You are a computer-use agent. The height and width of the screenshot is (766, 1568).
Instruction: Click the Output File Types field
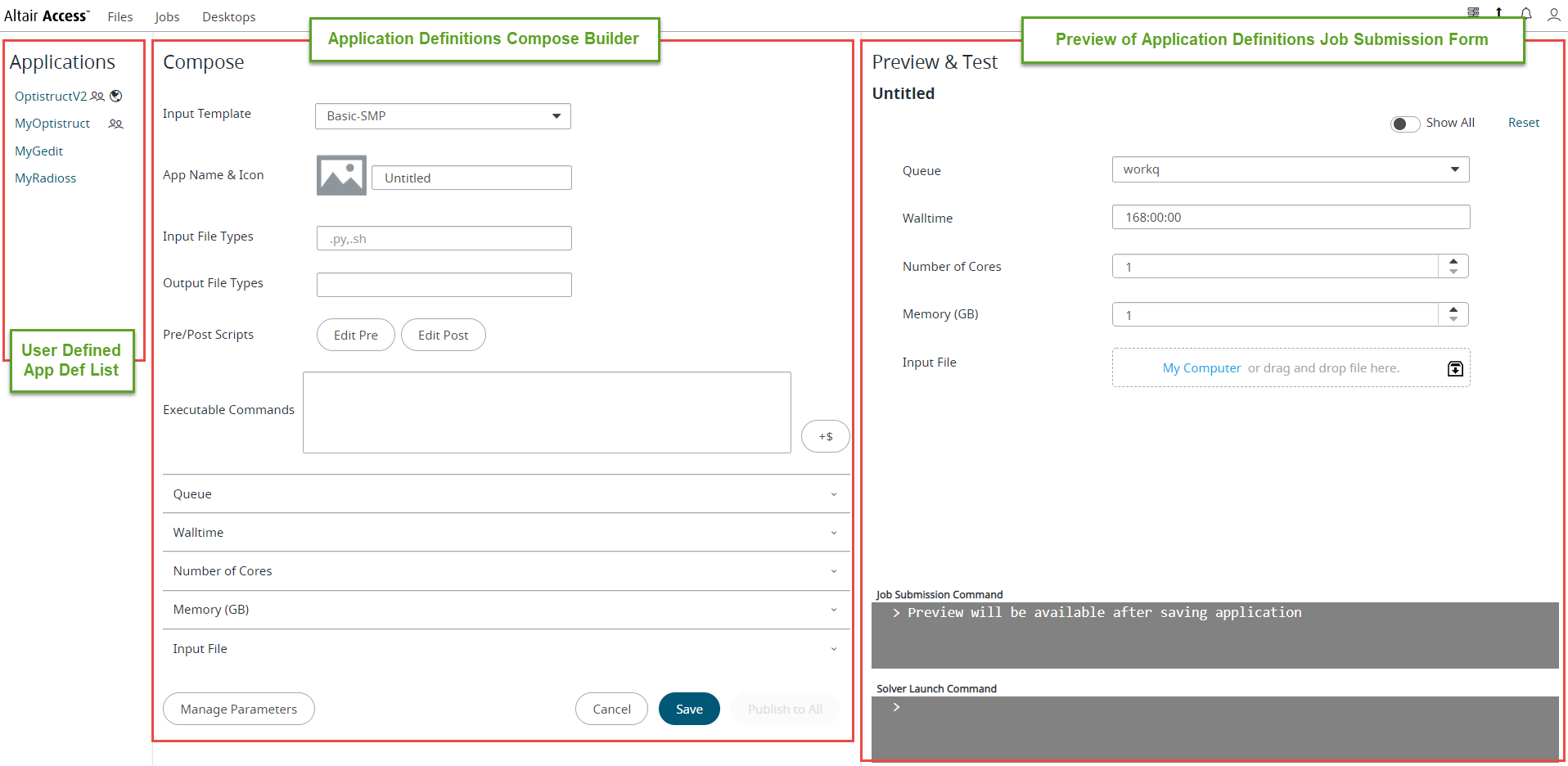(x=444, y=285)
